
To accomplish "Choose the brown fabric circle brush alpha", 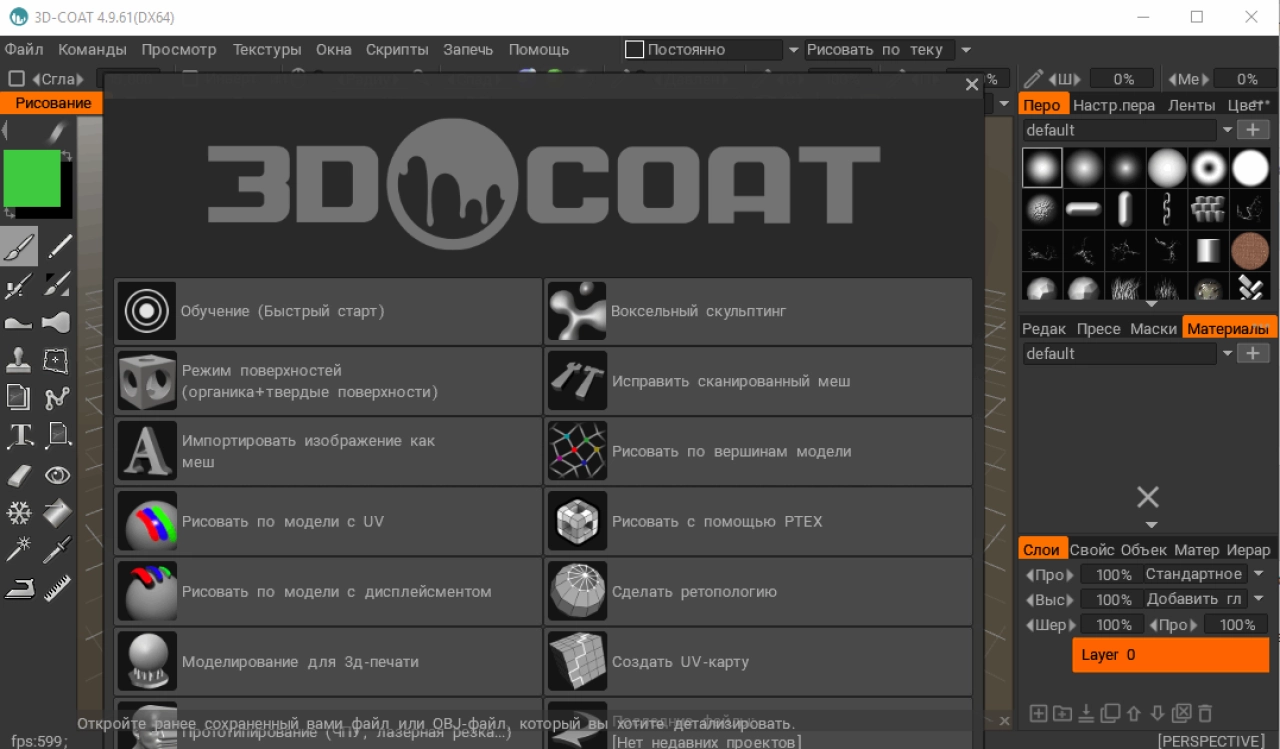I will pyautogui.click(x=1250, y=251).
